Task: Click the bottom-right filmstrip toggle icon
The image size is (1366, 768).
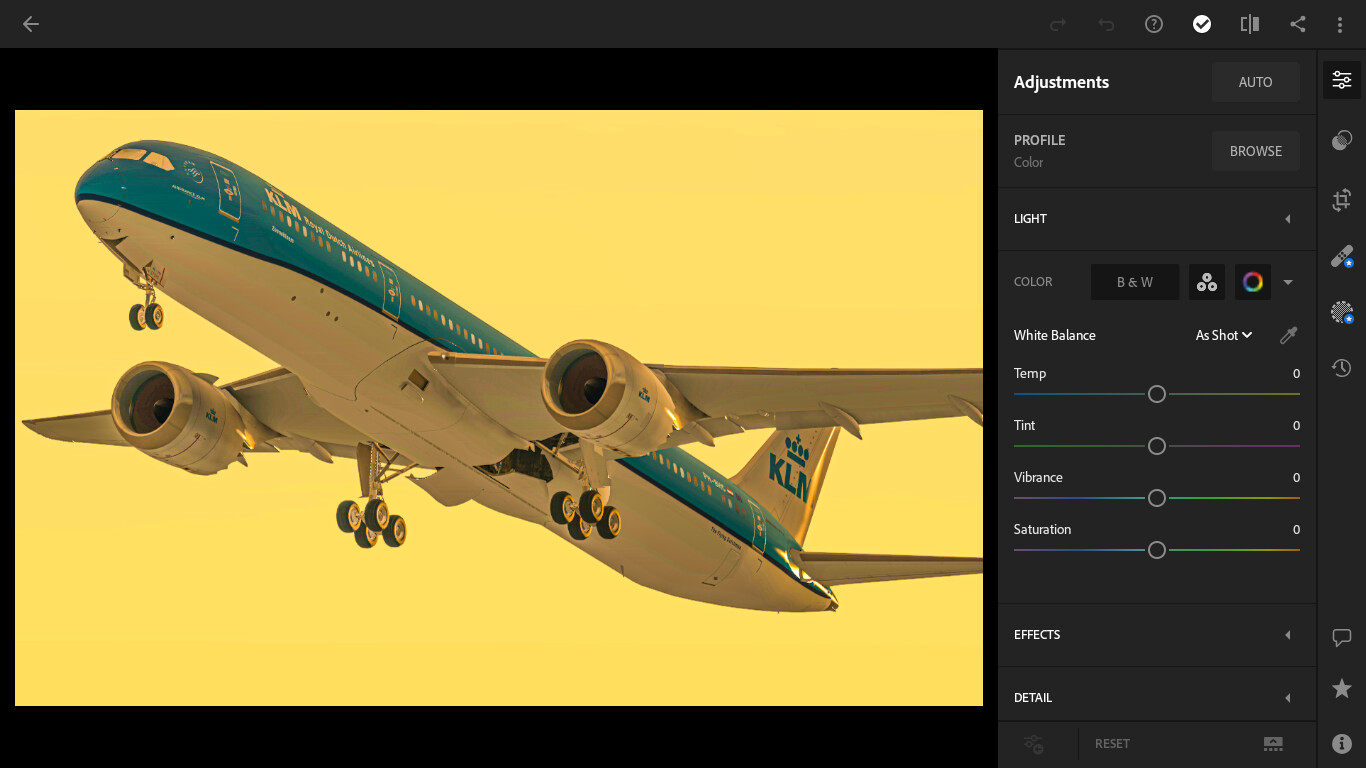Action: pos(1273,743)
